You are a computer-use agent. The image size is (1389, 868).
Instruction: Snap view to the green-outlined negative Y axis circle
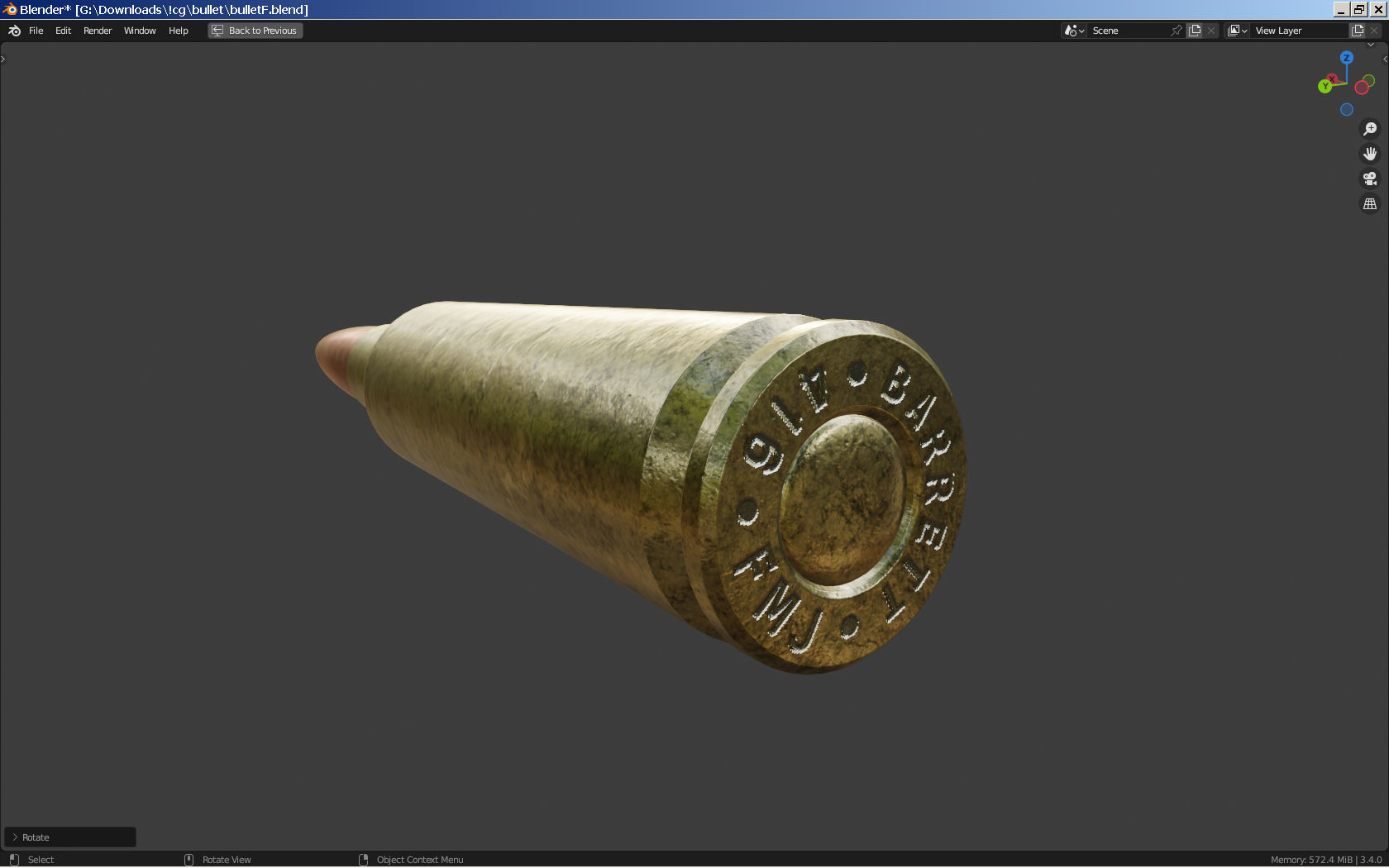click(x=1369, y=80)
